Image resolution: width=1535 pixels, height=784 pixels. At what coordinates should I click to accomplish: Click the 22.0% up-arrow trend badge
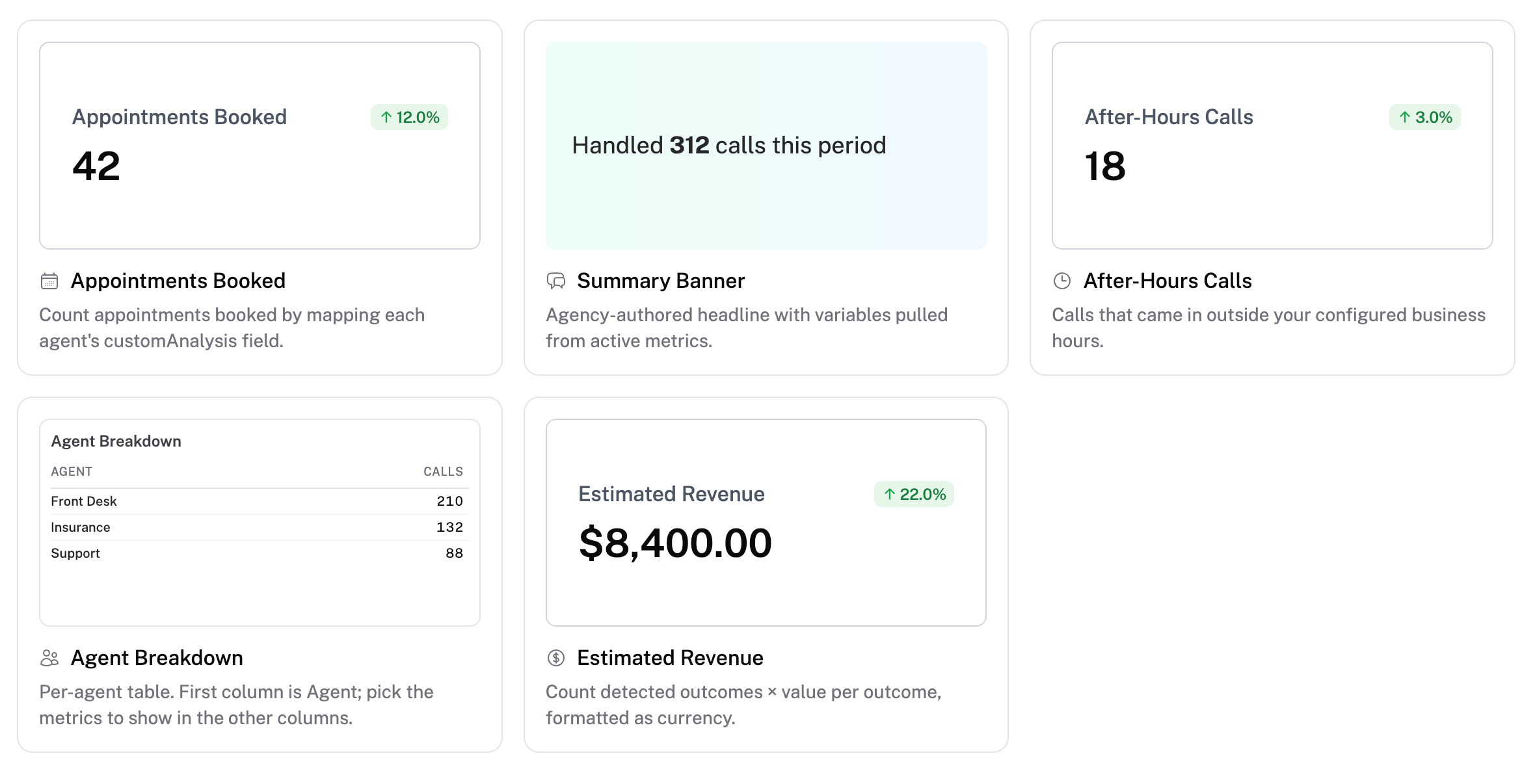(914, 494)
